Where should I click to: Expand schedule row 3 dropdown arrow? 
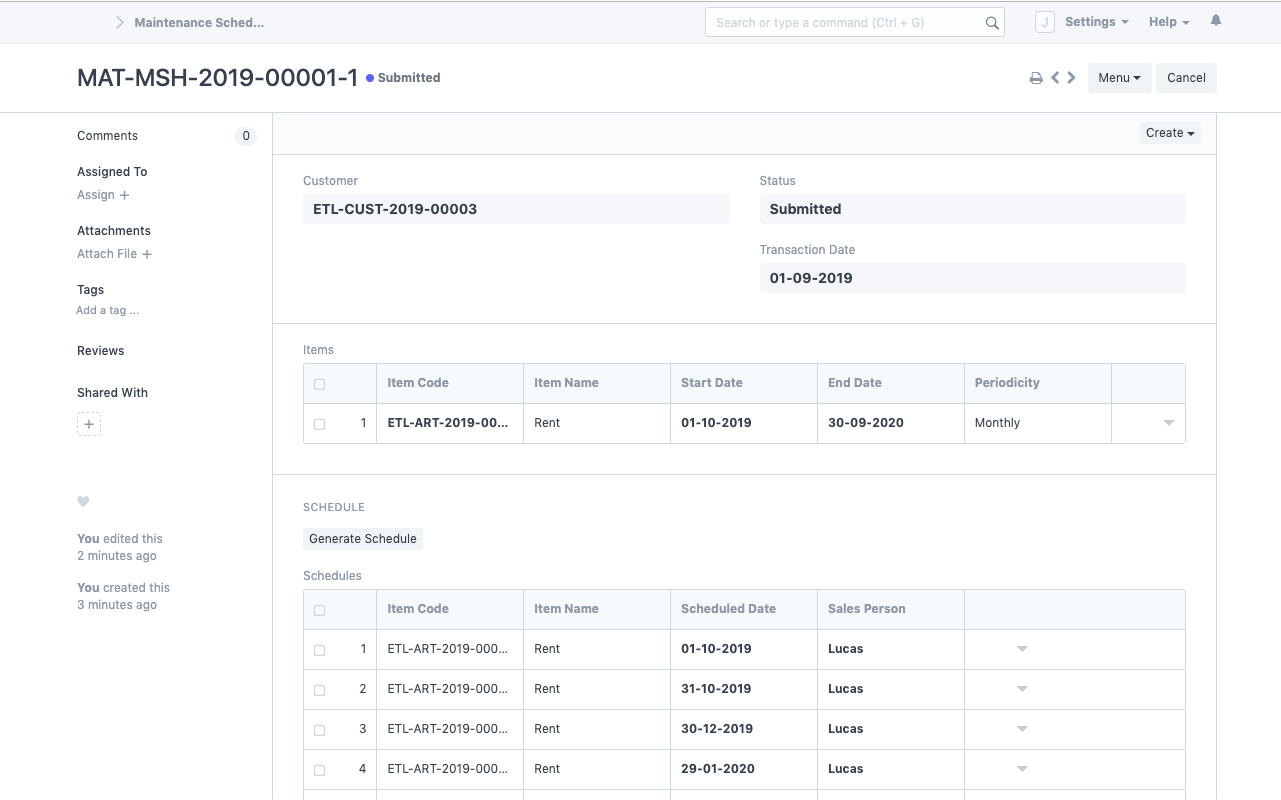click(1022, 729)
